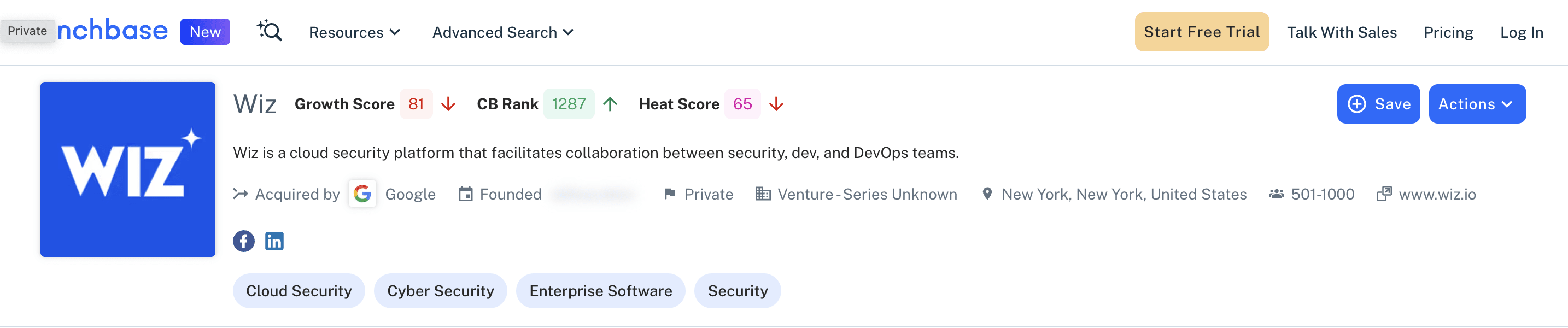The width and height of the screenshot is (1568, 328).
Task: Open Talk With Sales
Action: coord(1341,32)
